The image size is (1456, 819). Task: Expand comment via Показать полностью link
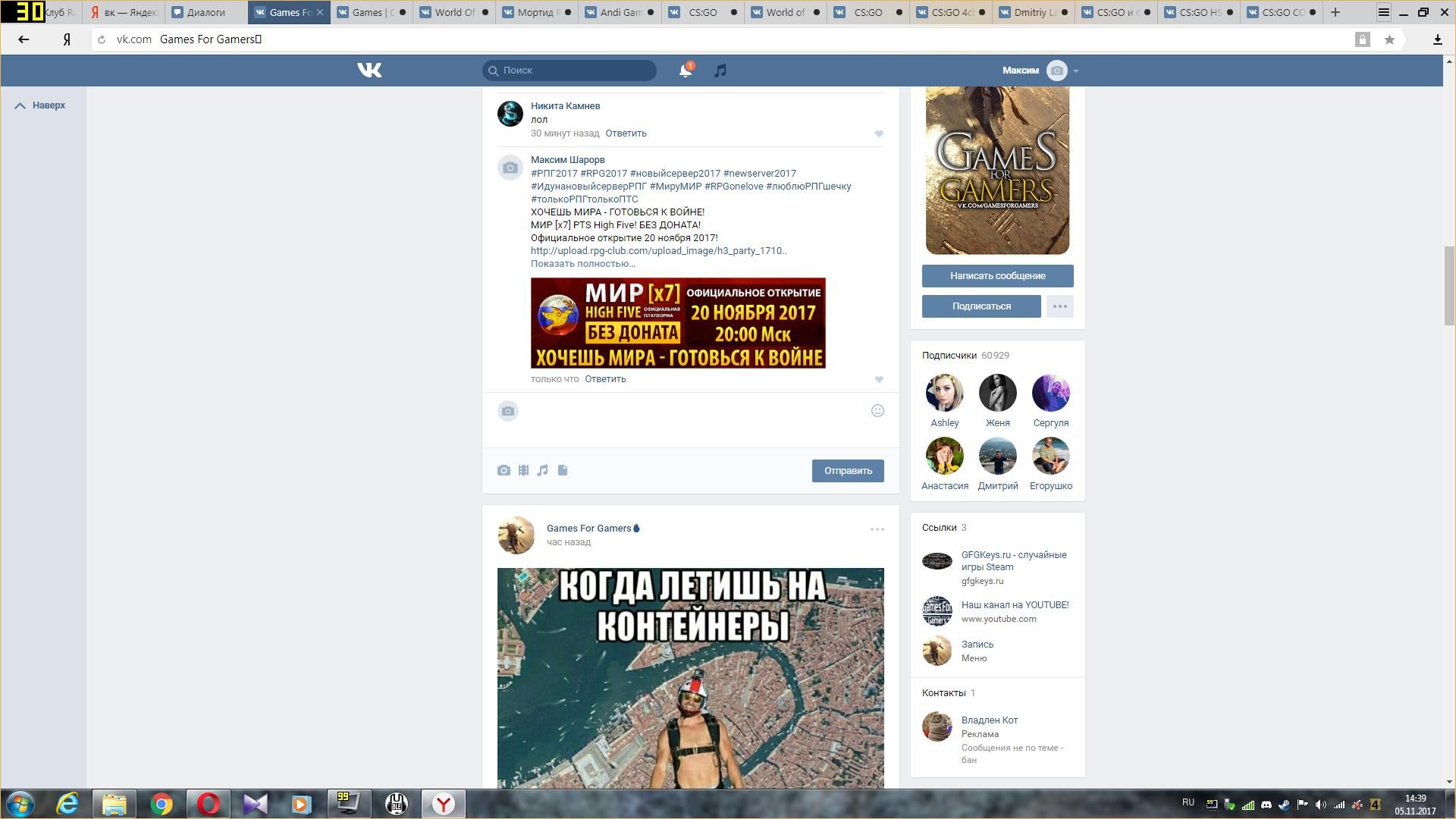pos(582,264)
